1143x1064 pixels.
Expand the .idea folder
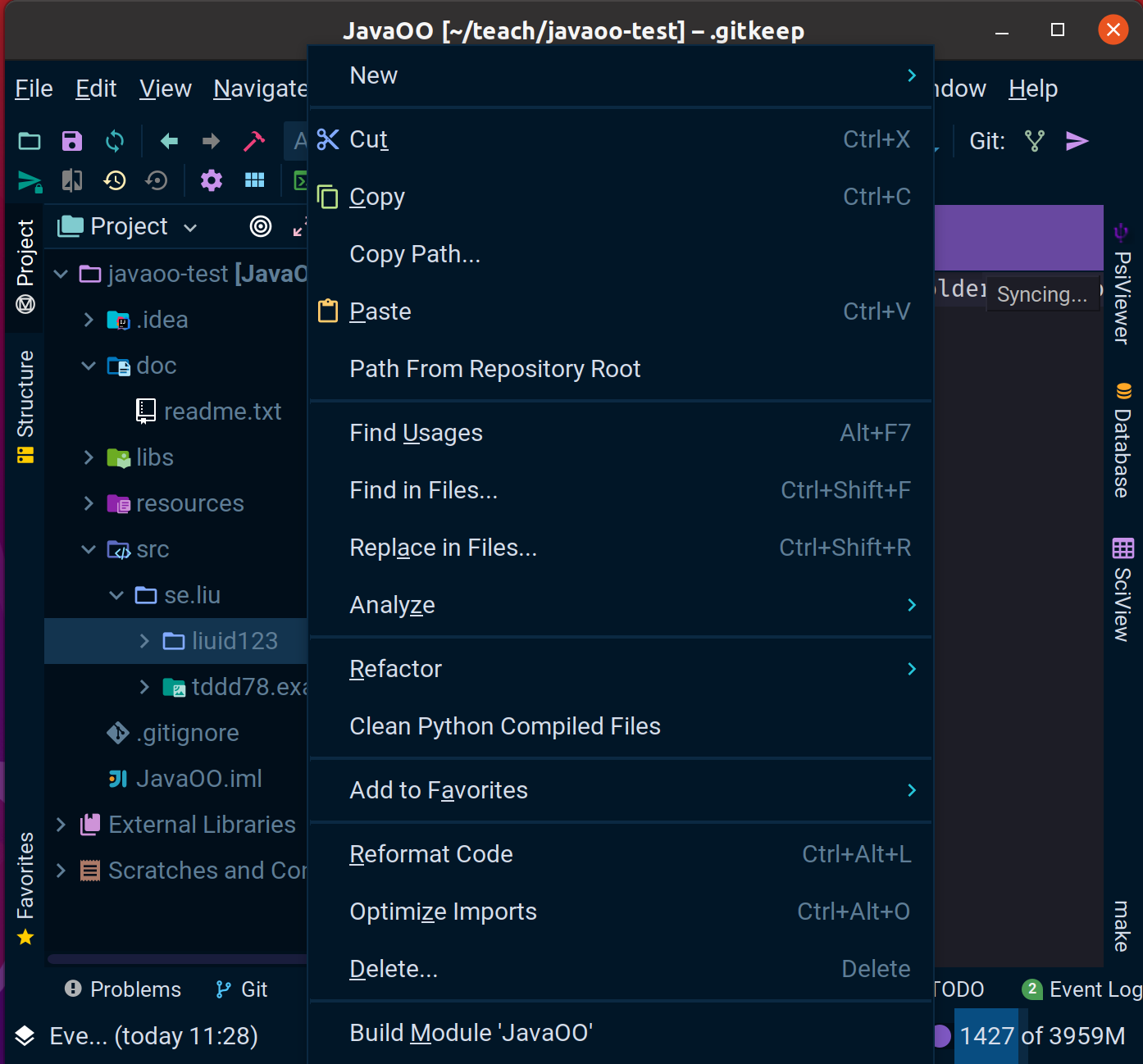89,320
